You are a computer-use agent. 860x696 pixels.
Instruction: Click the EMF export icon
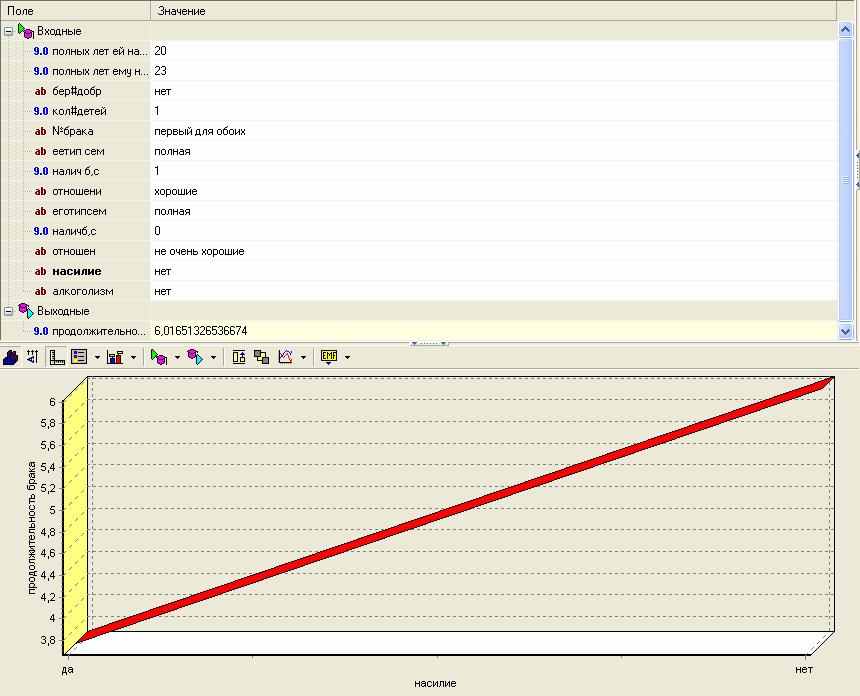click(x=329, y=357)
